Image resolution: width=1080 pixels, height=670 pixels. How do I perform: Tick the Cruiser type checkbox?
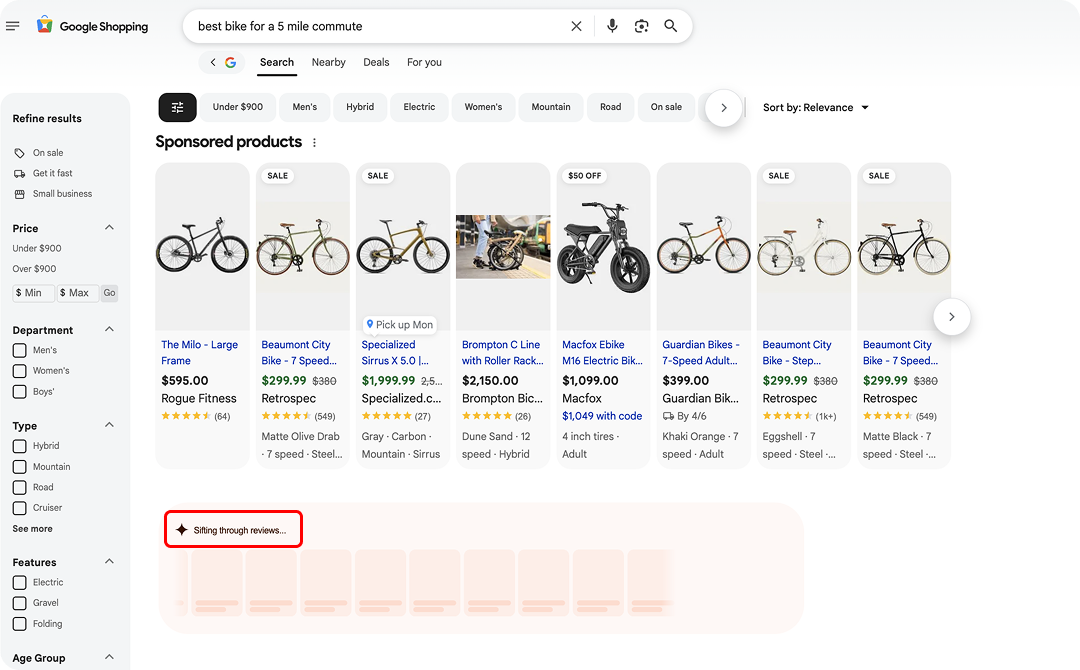coord(20,508)
